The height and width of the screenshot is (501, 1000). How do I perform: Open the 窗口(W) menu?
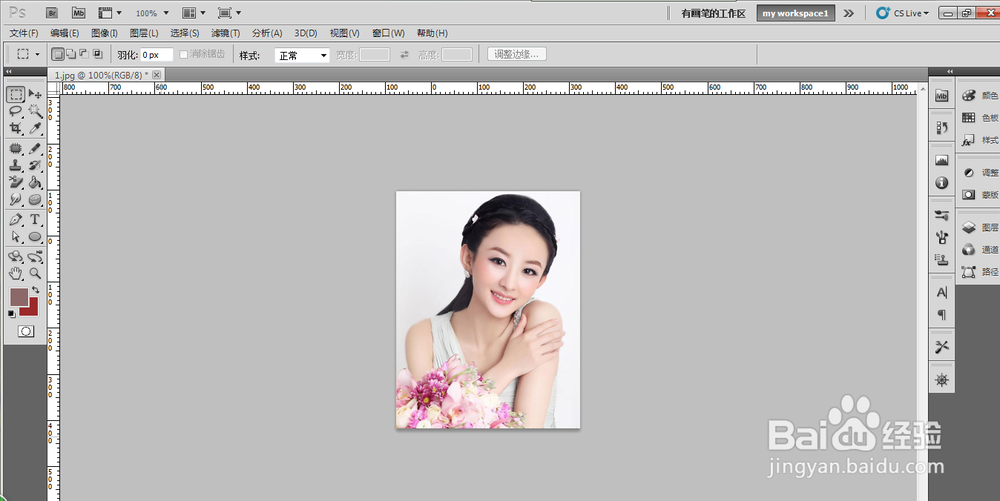388,33
